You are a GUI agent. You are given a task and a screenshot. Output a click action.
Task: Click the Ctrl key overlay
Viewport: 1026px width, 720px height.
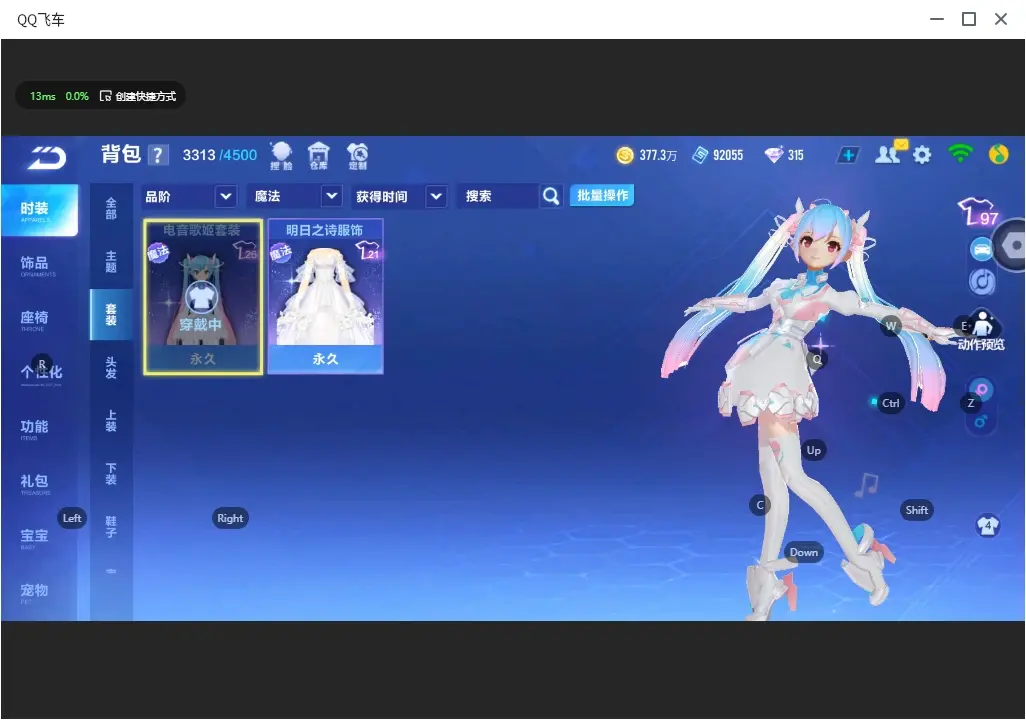tap(890, 403)
